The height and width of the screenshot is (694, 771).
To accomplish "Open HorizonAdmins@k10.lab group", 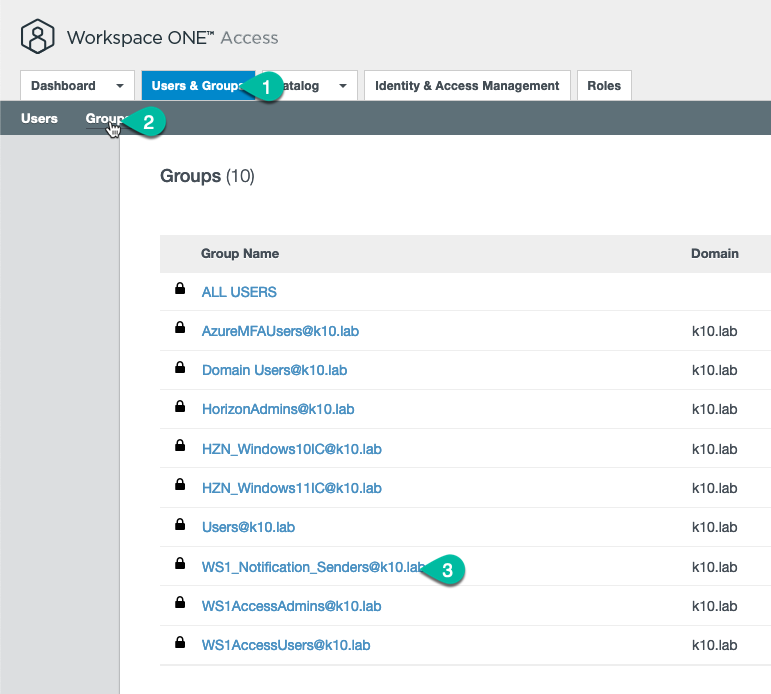I will [278, 409].
